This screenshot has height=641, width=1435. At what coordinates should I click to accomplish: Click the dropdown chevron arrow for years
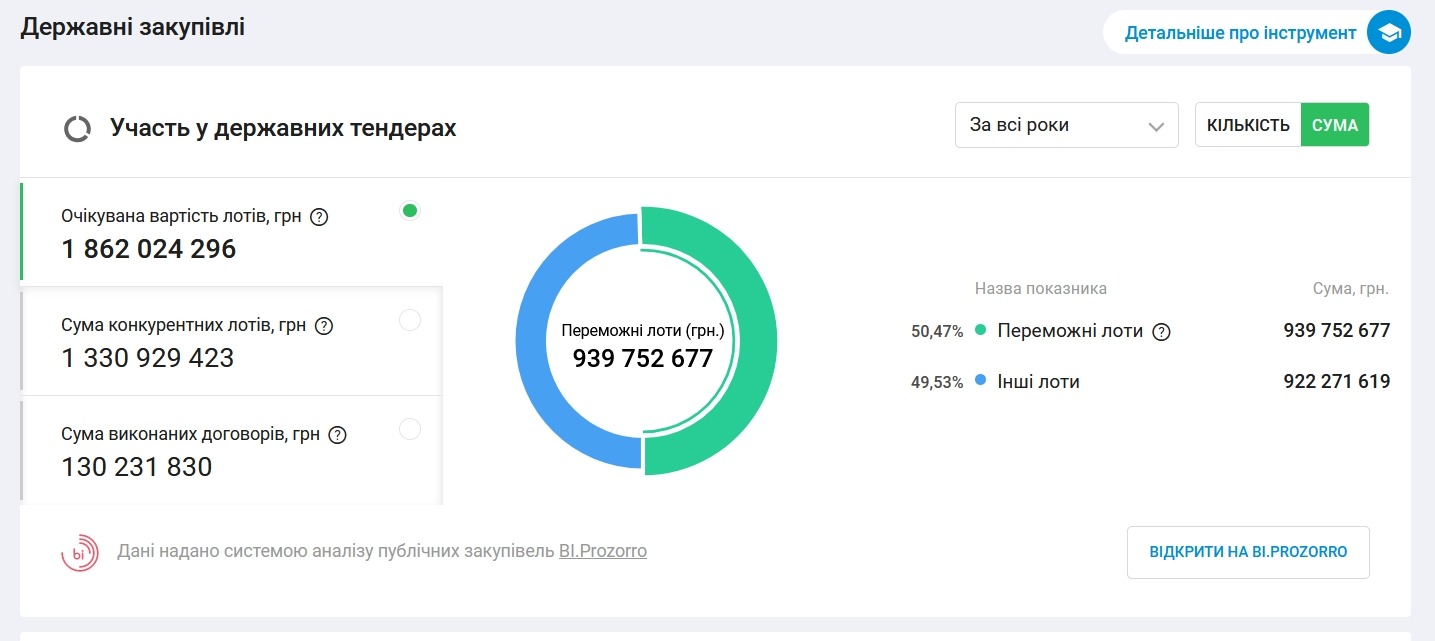pos(1156,127)
